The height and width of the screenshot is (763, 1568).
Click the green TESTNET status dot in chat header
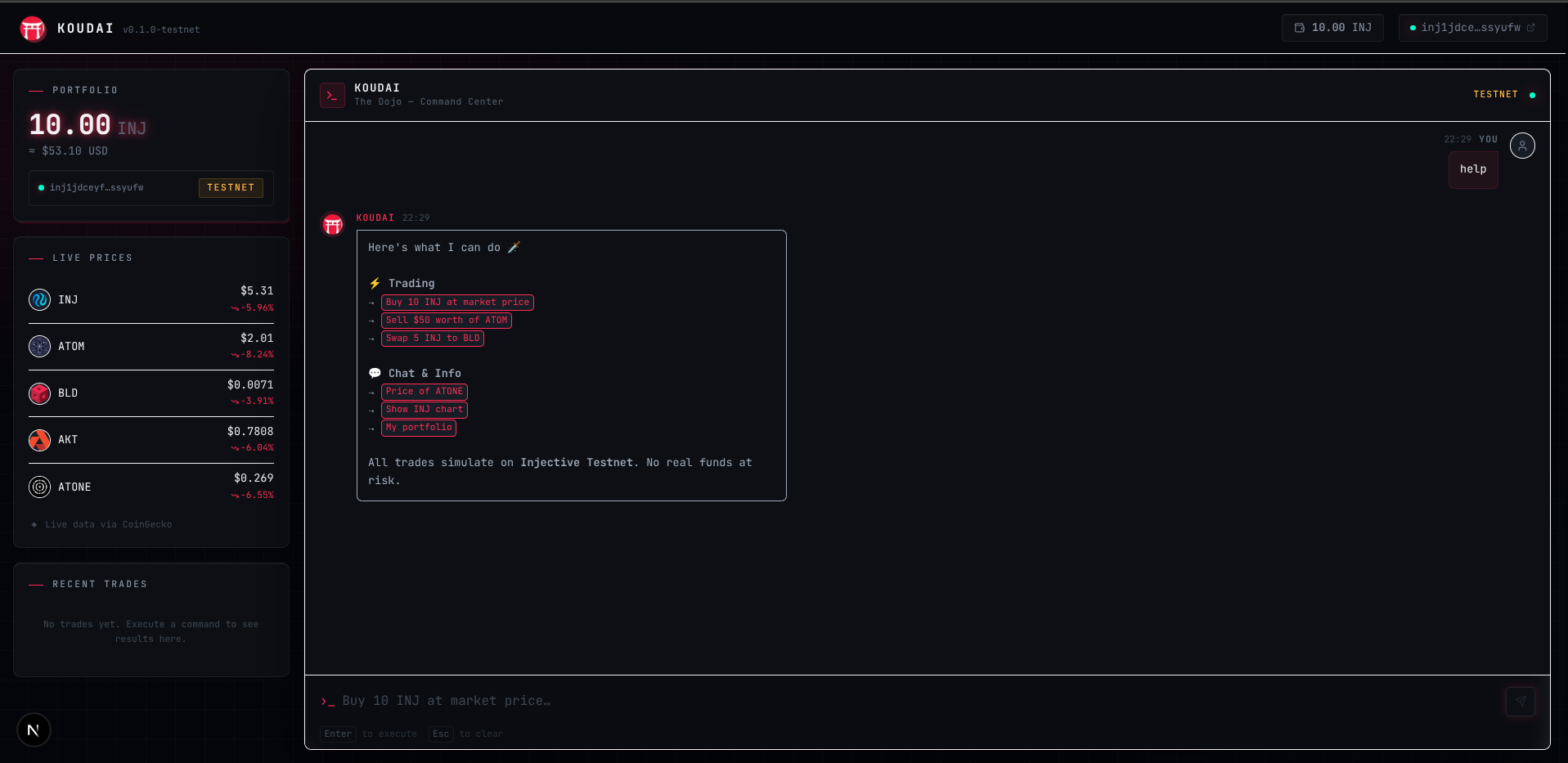pos(1532,95)
